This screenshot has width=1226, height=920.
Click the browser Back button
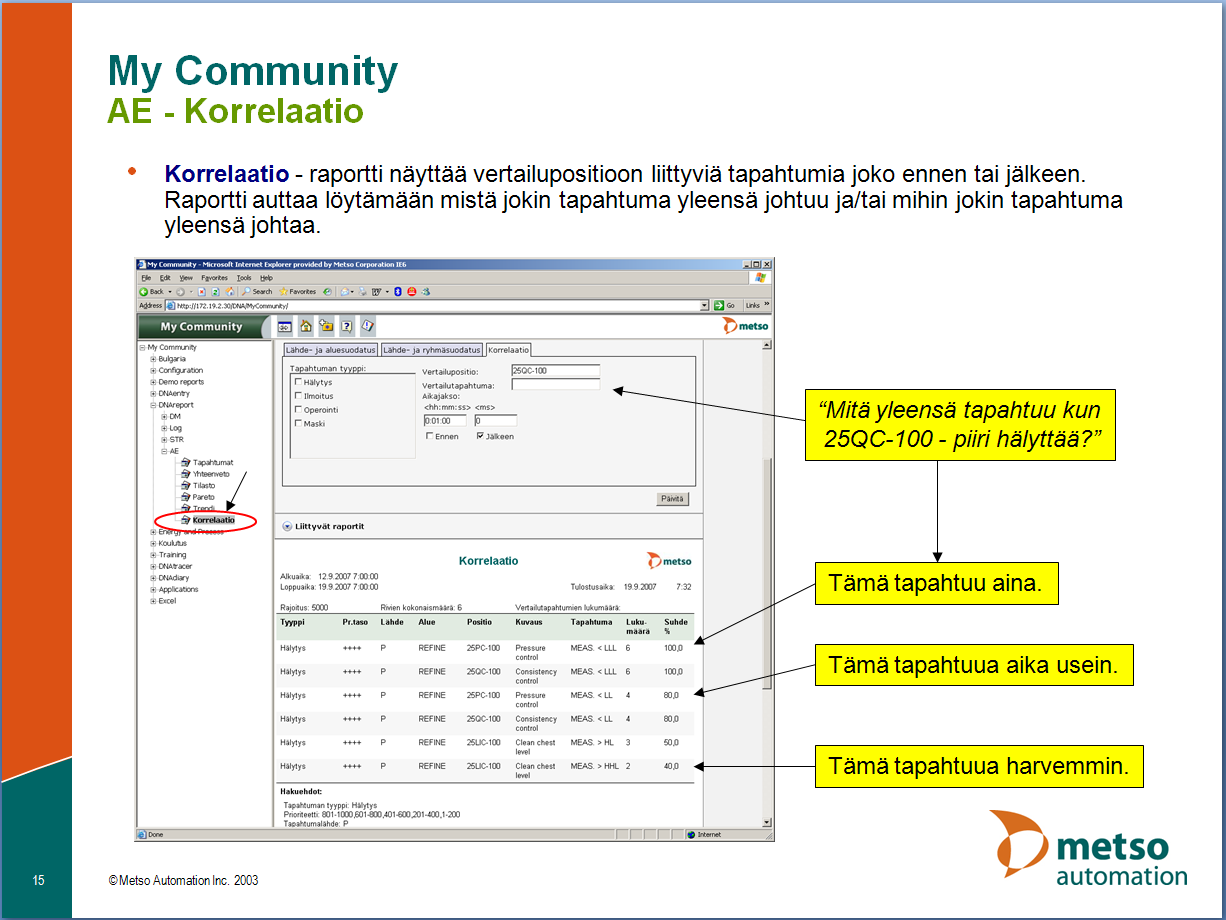click(x=152, y=291)
